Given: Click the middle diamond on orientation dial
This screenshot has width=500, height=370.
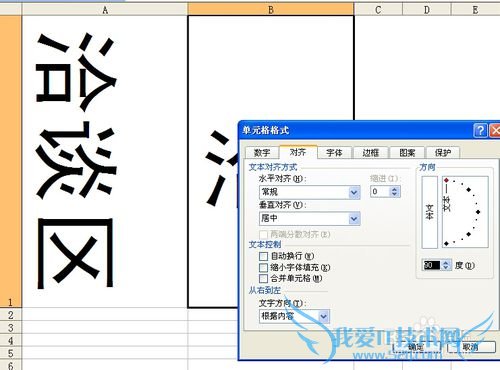Looking at the screenshot, I should coord(478,212).
